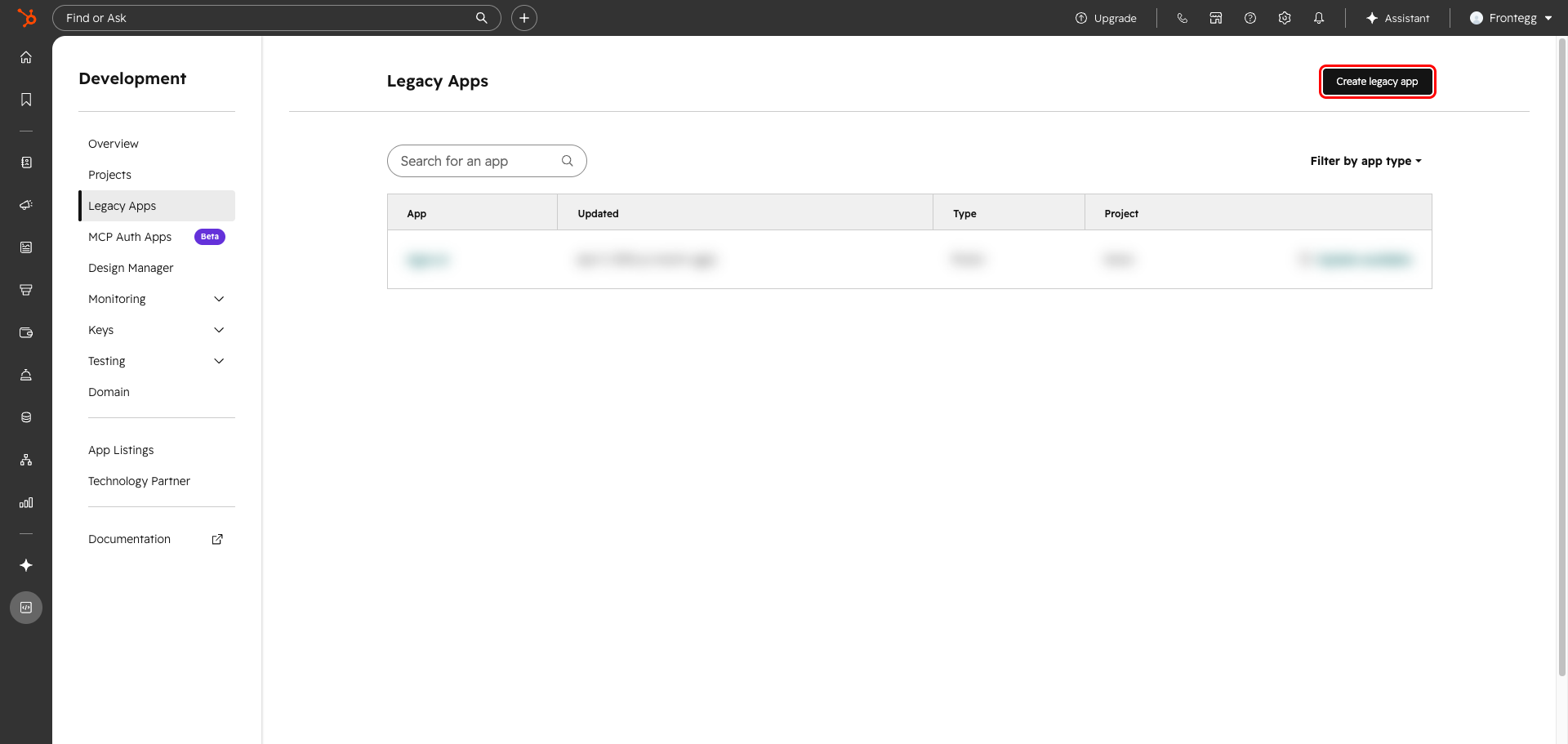Click the Type column header
1568x744 pixels.
pos(1009,213)
